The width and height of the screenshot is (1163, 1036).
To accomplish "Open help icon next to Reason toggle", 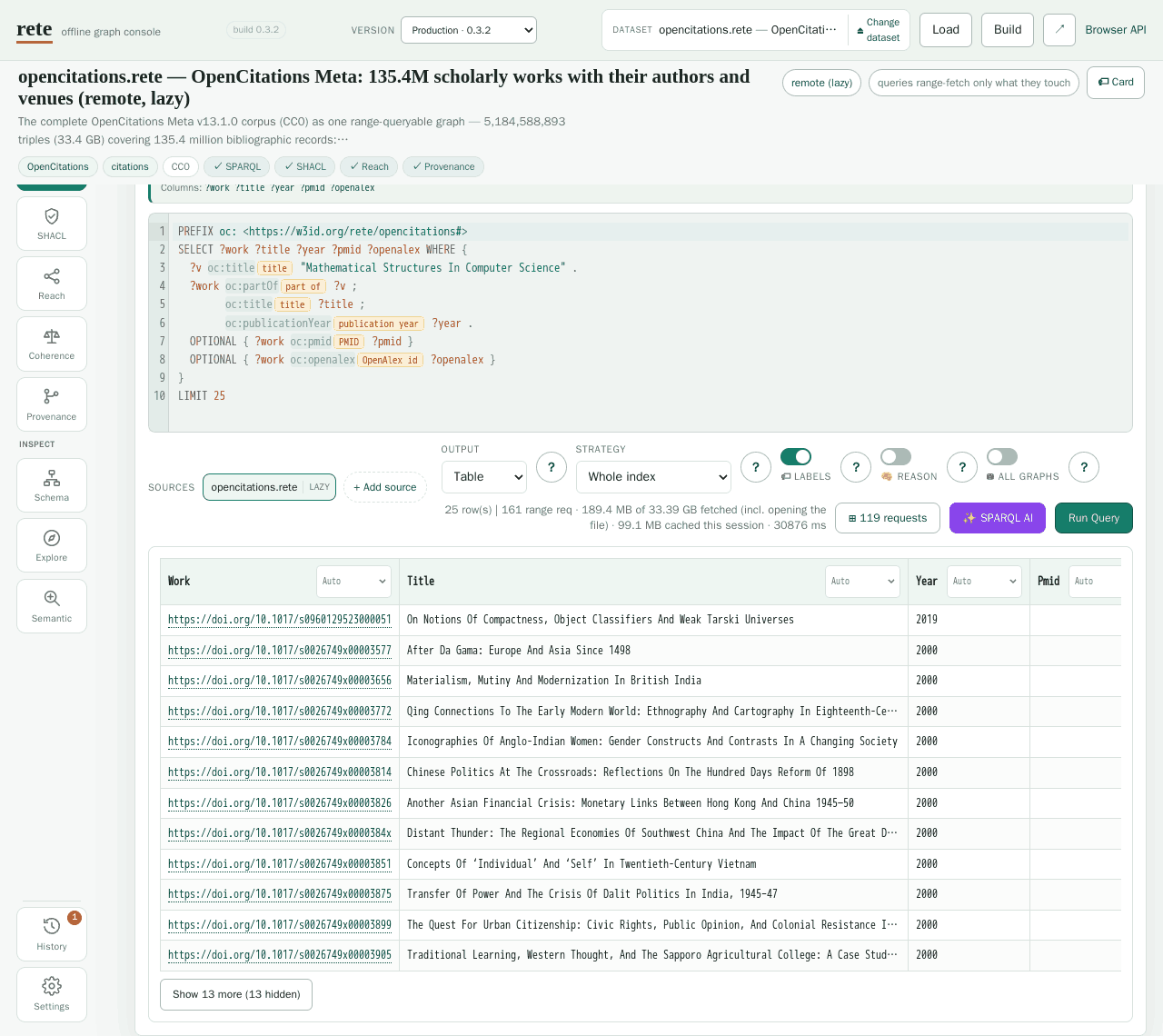I will pyautogui.click(x=962, y=467).
